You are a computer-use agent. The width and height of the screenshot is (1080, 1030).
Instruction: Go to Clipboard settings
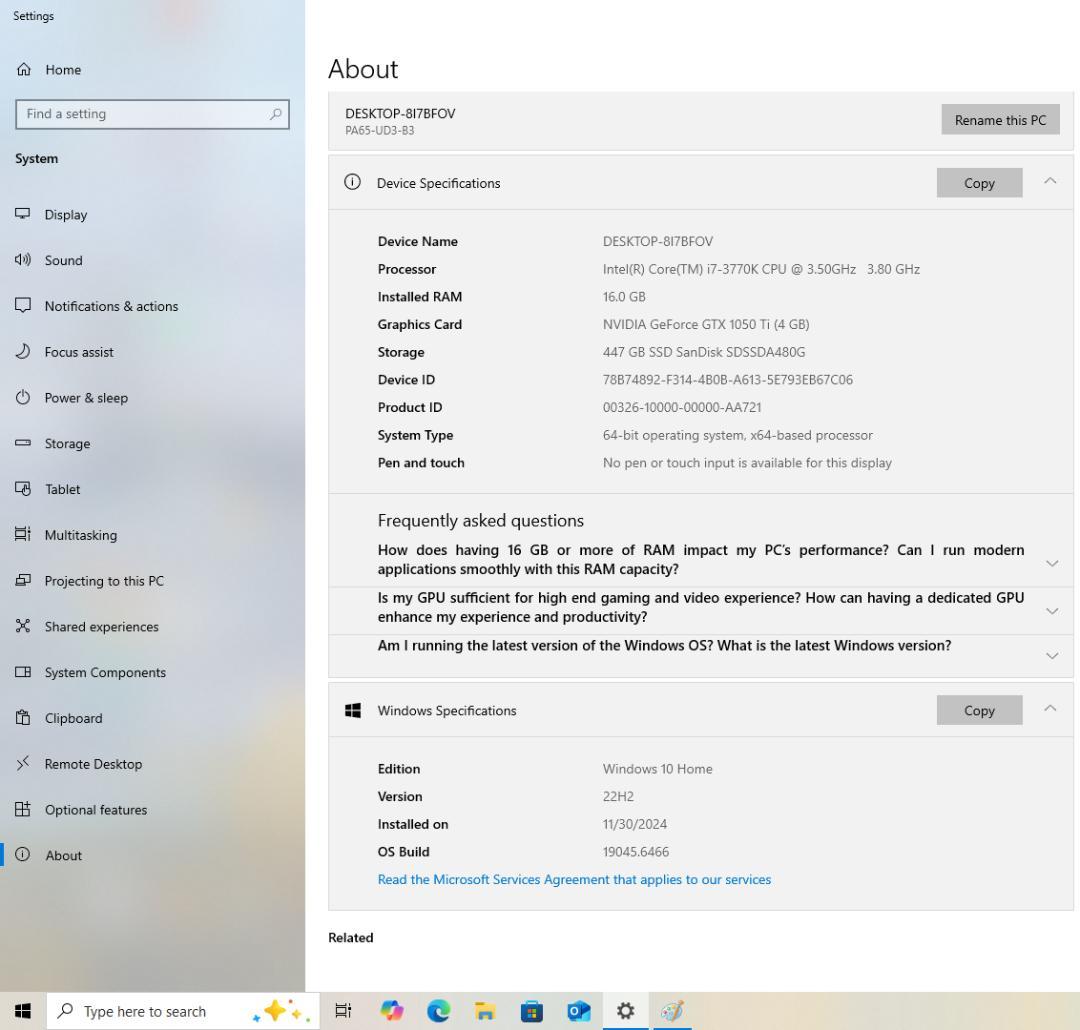[x=73, y=718]
